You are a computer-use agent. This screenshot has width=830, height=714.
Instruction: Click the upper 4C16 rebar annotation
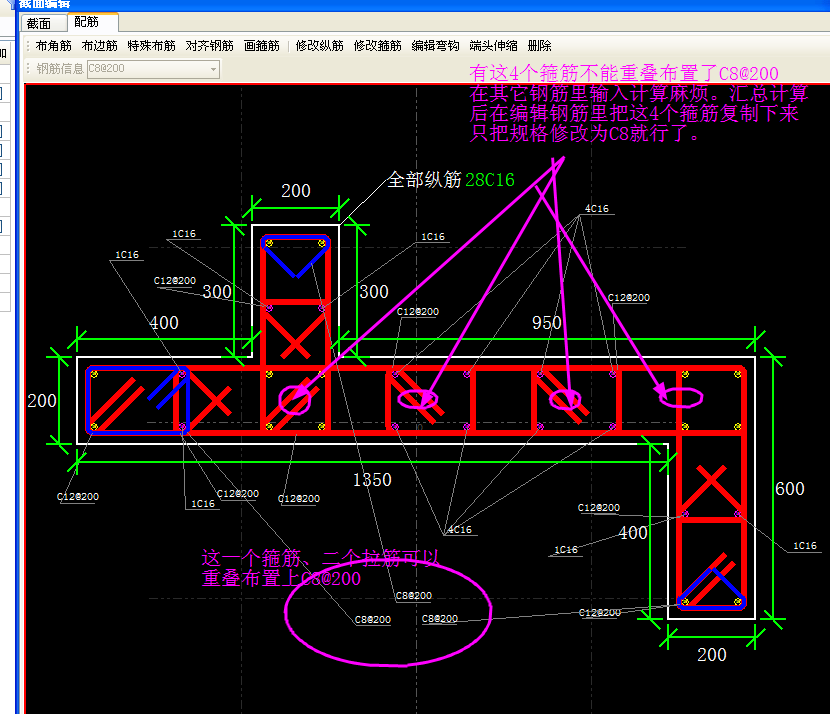pos(597,209)
